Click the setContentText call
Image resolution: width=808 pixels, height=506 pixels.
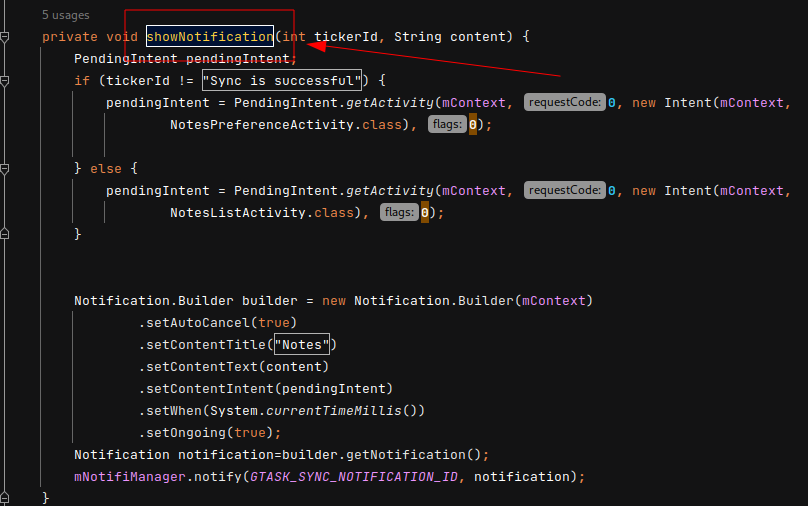[x=202, y=367]
